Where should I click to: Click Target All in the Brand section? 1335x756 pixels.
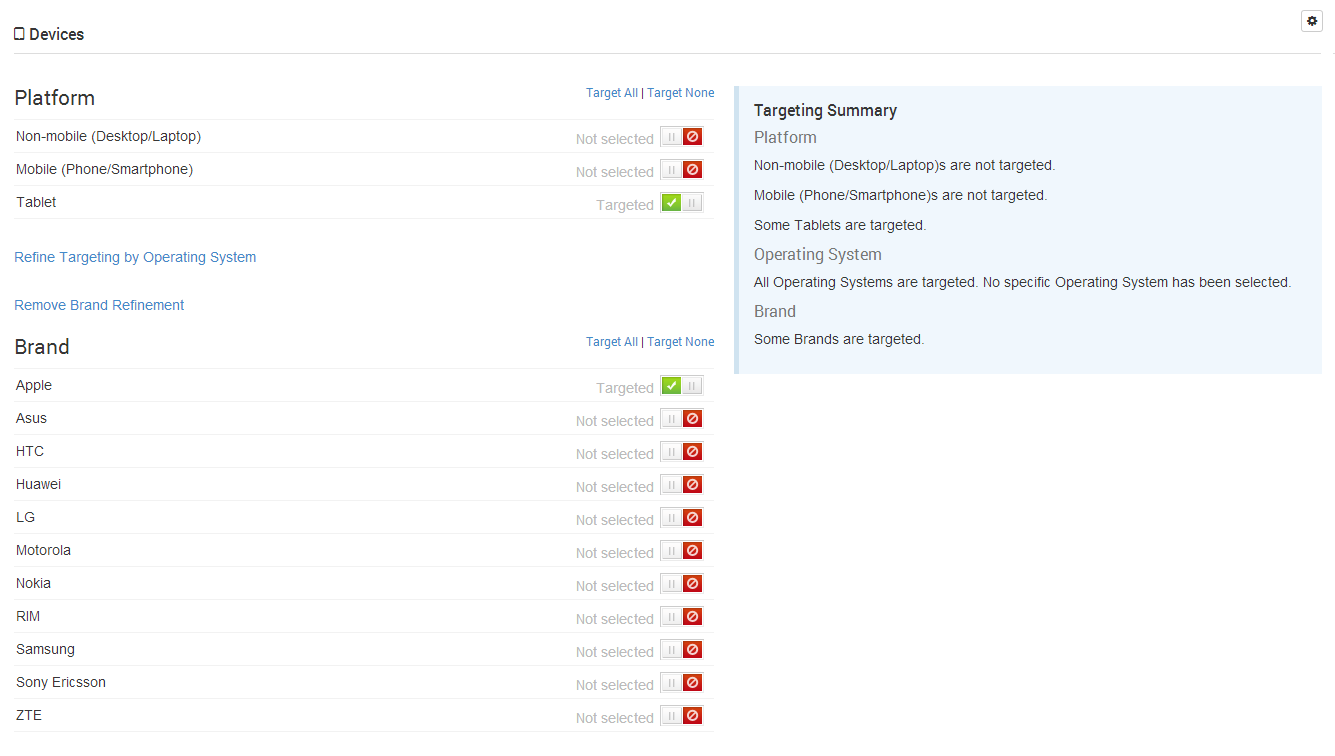(612, 342)
